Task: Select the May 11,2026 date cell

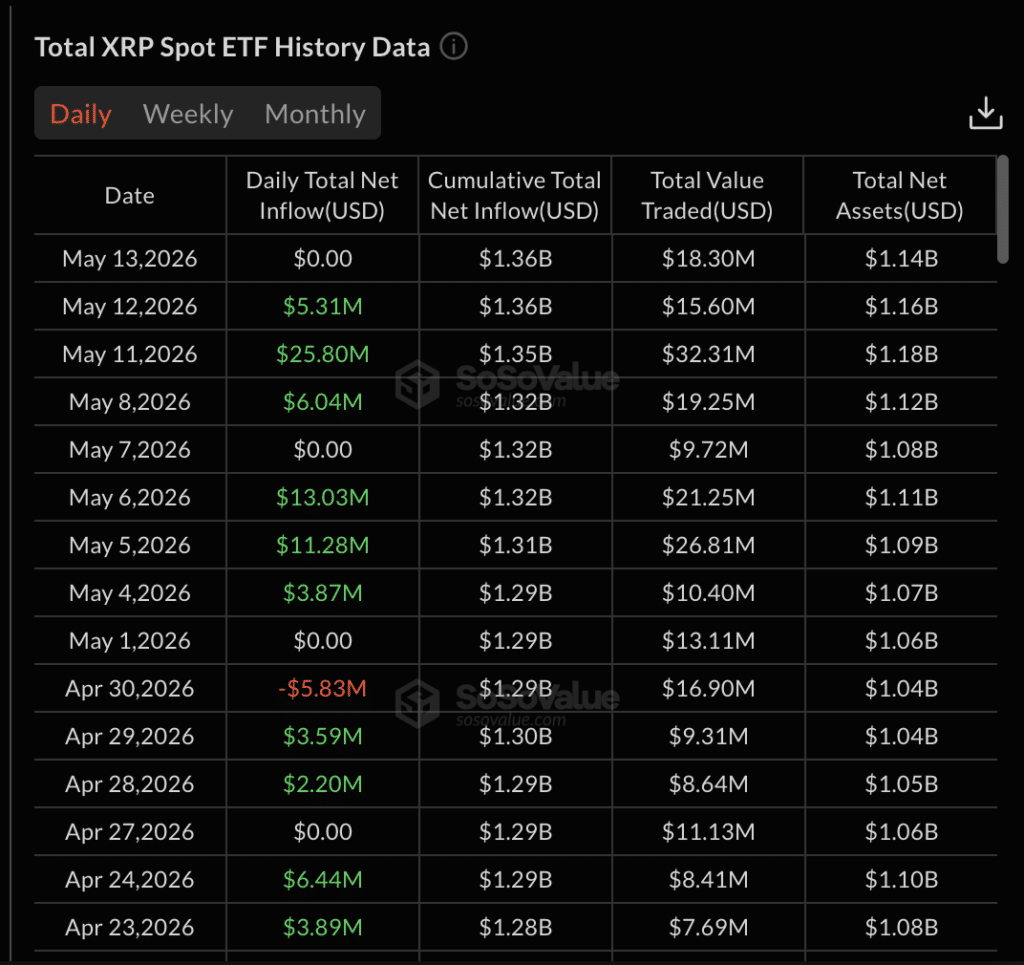Action: coord(130,354)
